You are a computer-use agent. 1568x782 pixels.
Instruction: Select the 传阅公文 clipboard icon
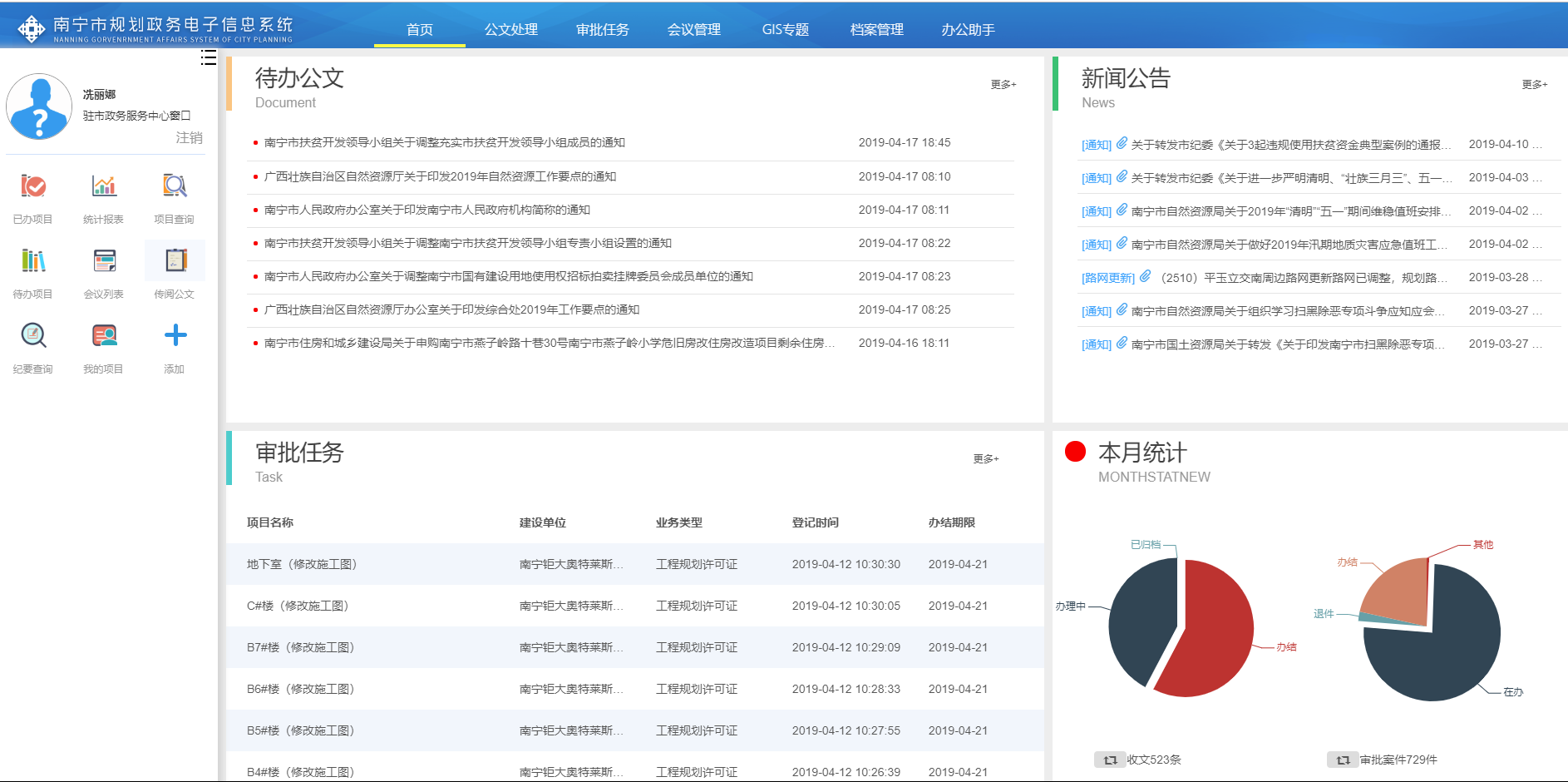point(175,261)
